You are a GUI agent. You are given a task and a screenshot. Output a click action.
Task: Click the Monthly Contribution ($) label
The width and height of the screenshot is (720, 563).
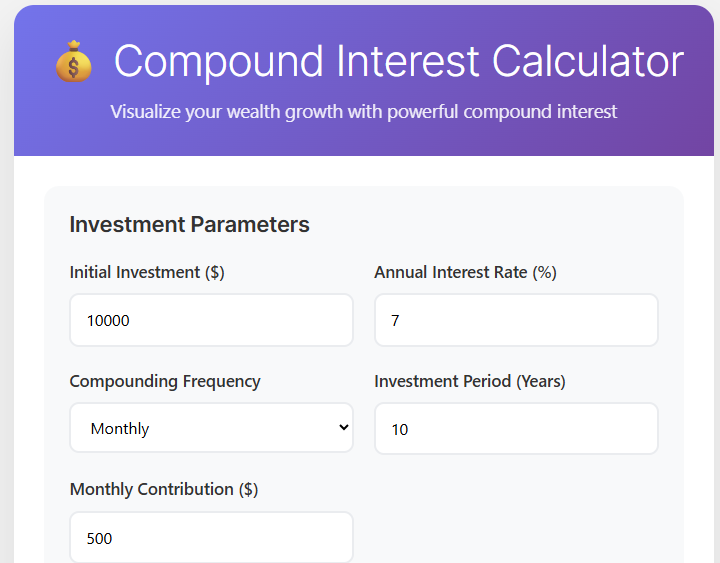point(164,490)
